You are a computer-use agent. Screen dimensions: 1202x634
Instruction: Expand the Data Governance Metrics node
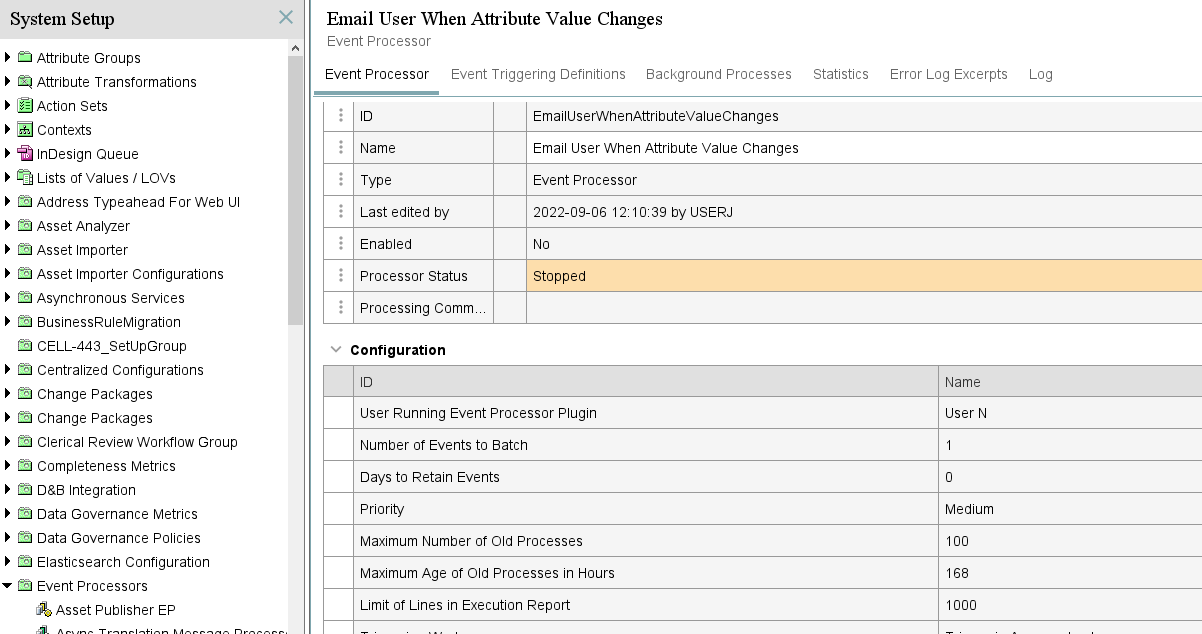click(x=9, y=514)
